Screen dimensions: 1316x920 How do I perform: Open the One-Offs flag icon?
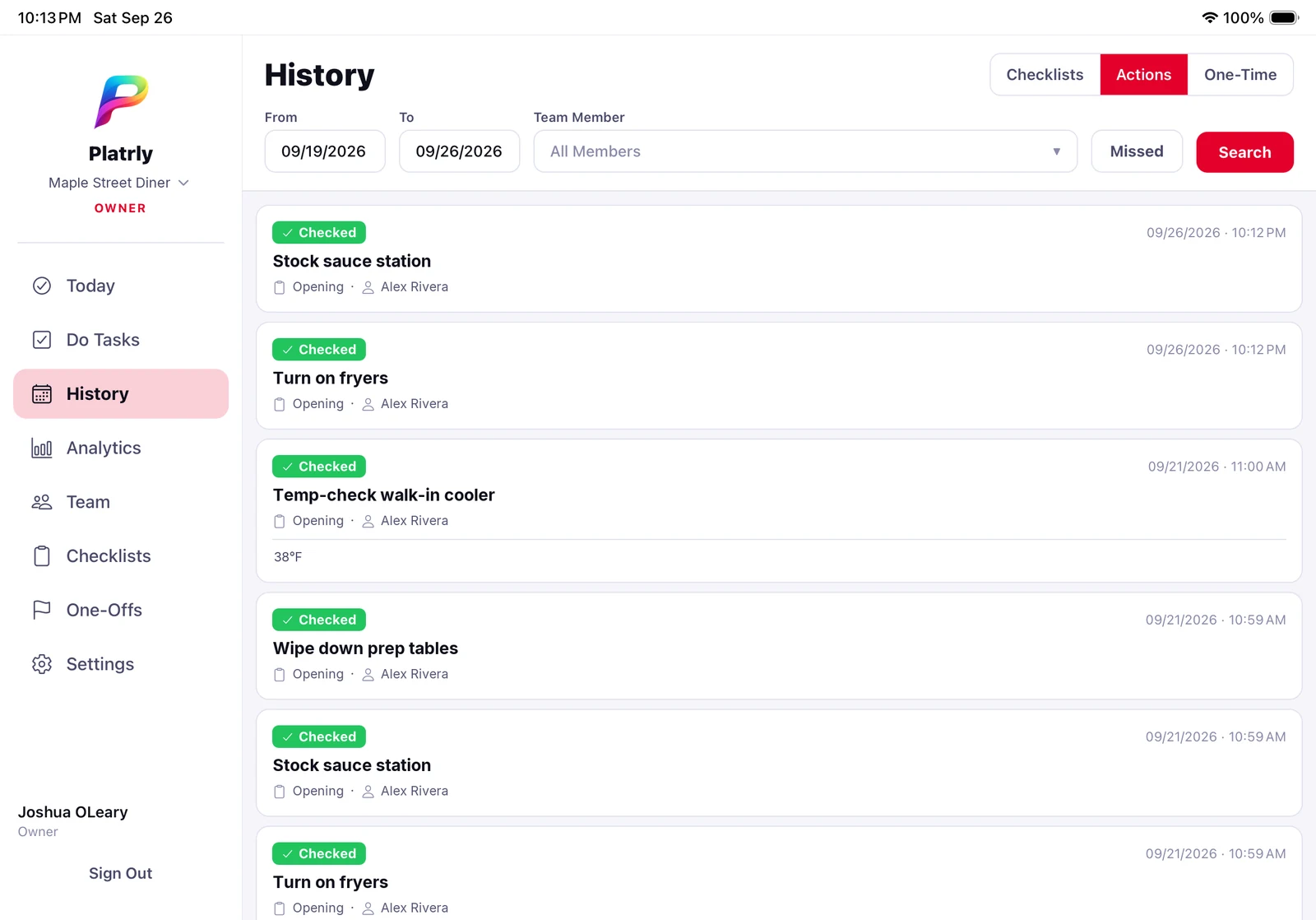(42, 610)
